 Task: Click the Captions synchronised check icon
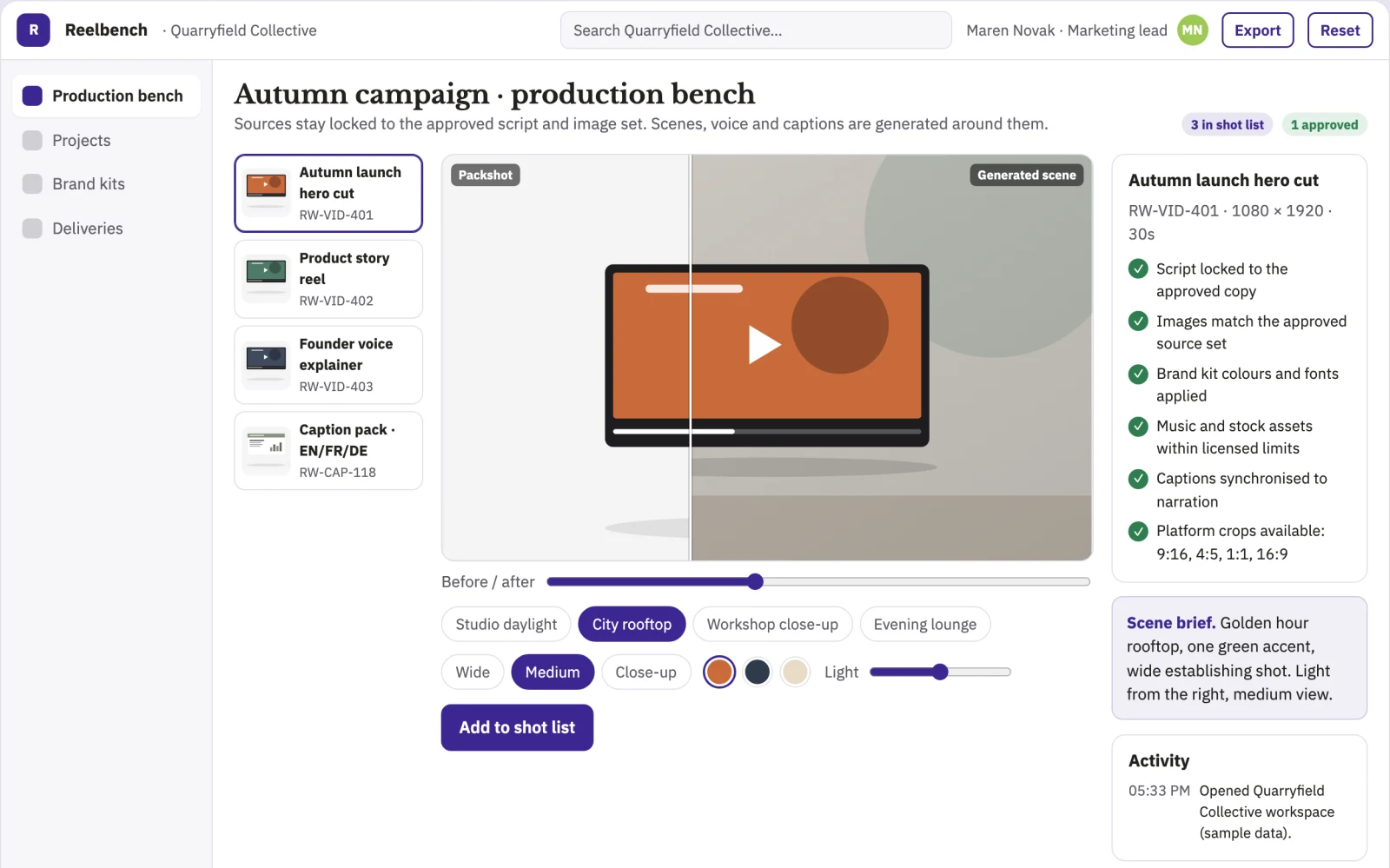pos(1138,479)
